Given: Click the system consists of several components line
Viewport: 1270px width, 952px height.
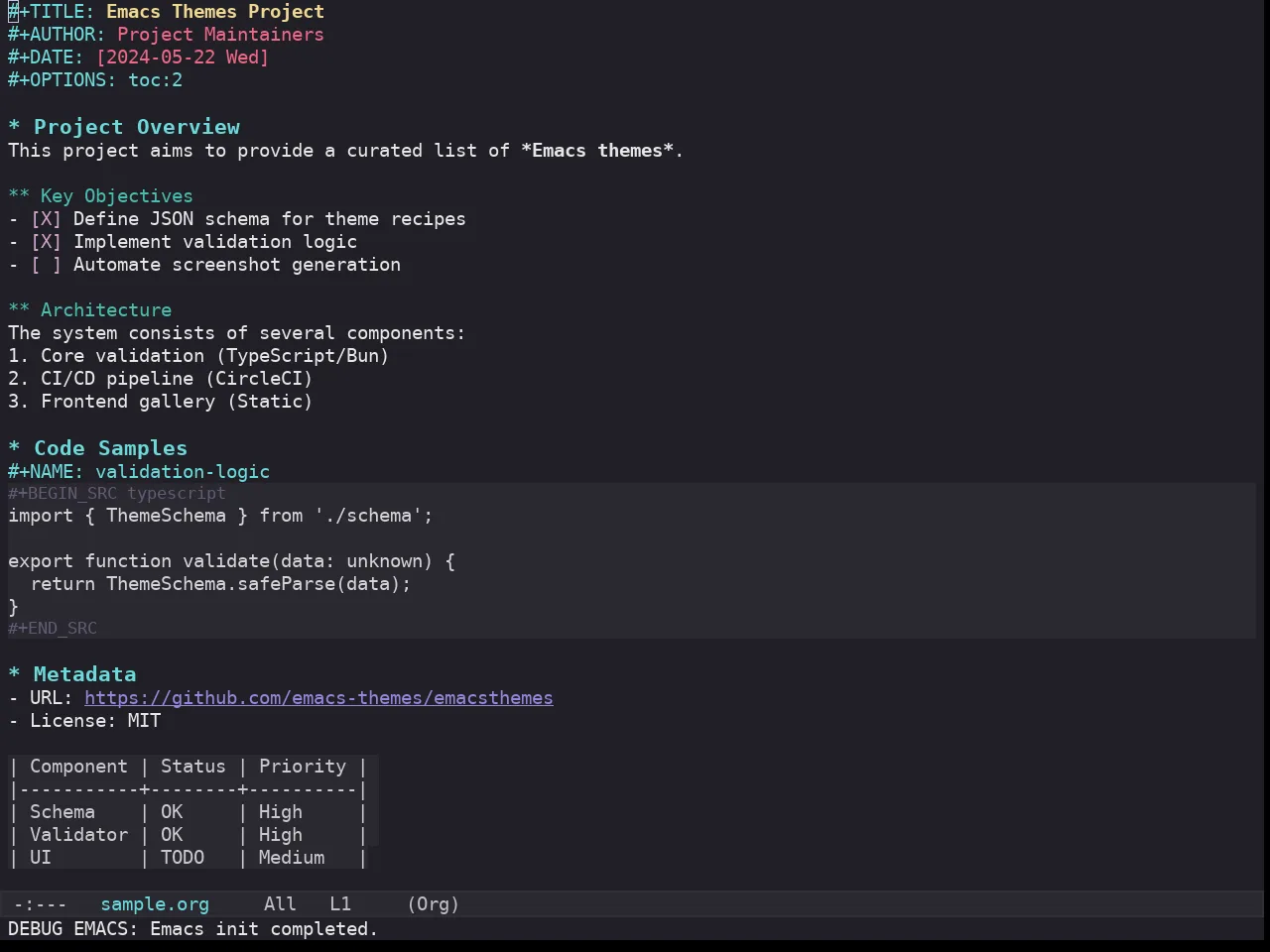Looking at the screenshot, I should pos(236,333).
